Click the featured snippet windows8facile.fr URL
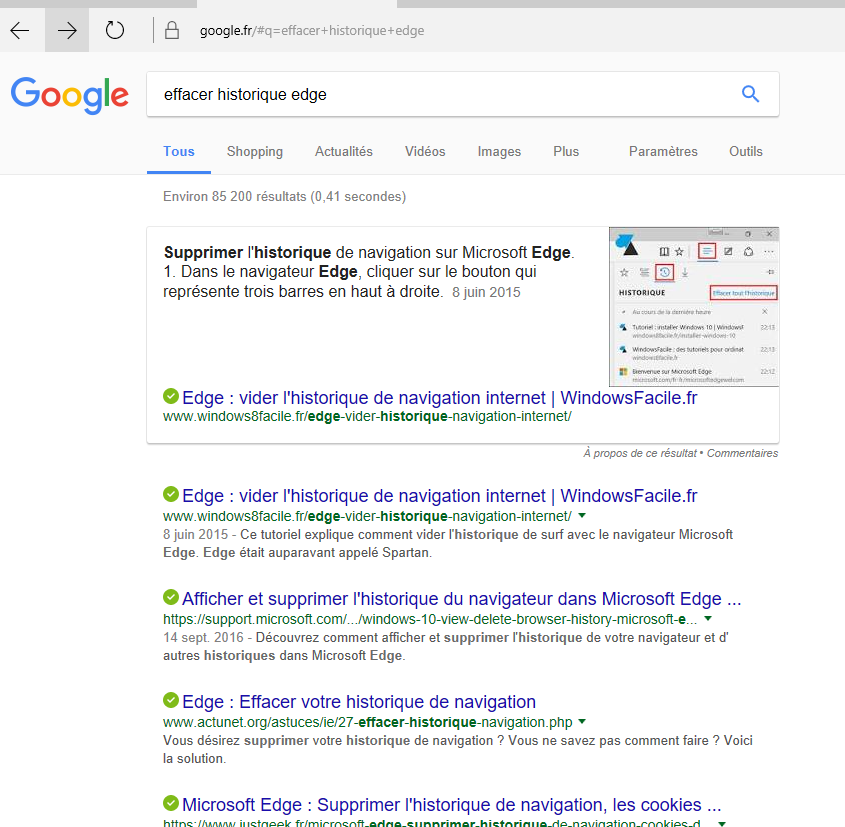Viewport: 845px width, 827px height. pos(367,416)
